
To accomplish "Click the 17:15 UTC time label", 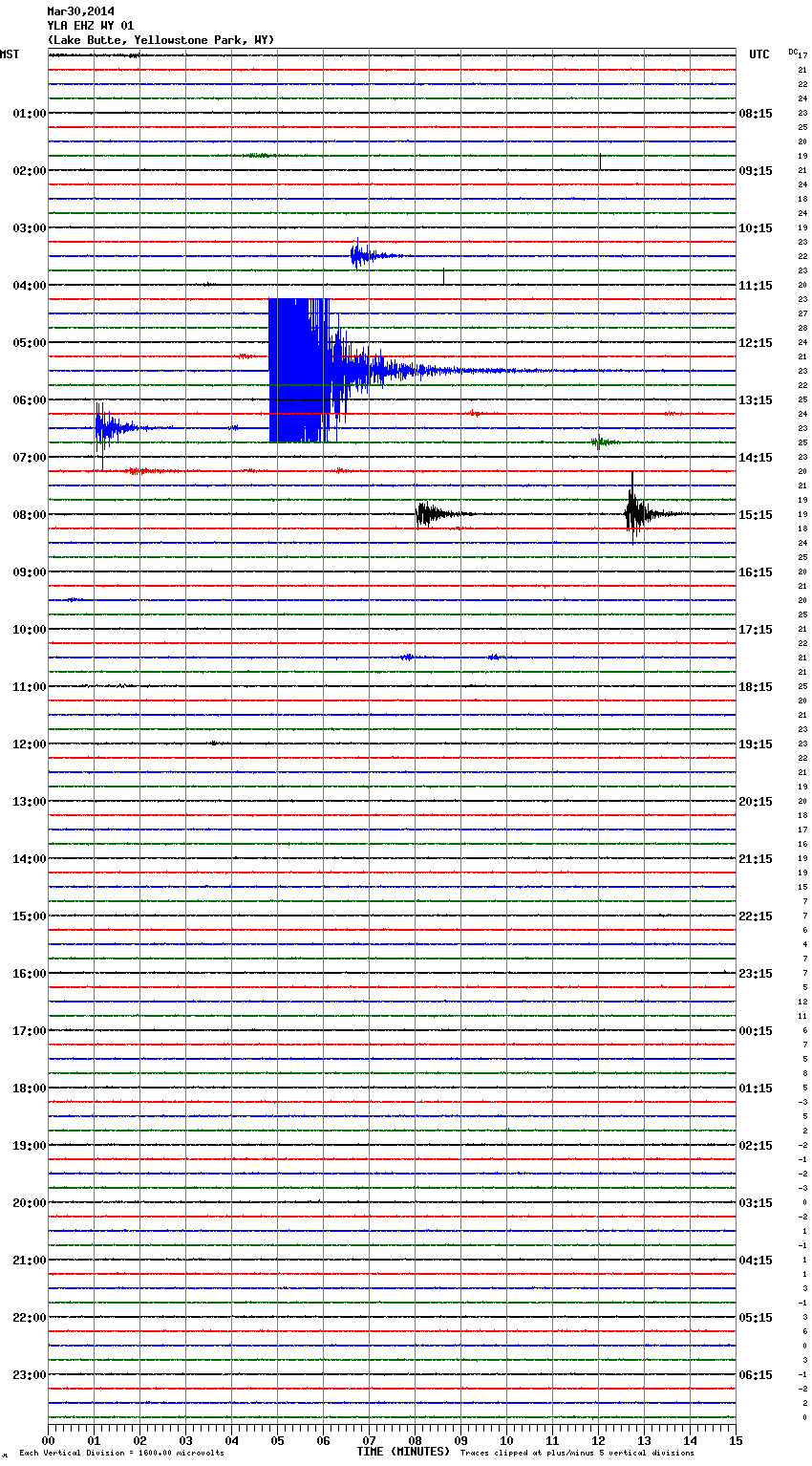I will pos(756,630).
